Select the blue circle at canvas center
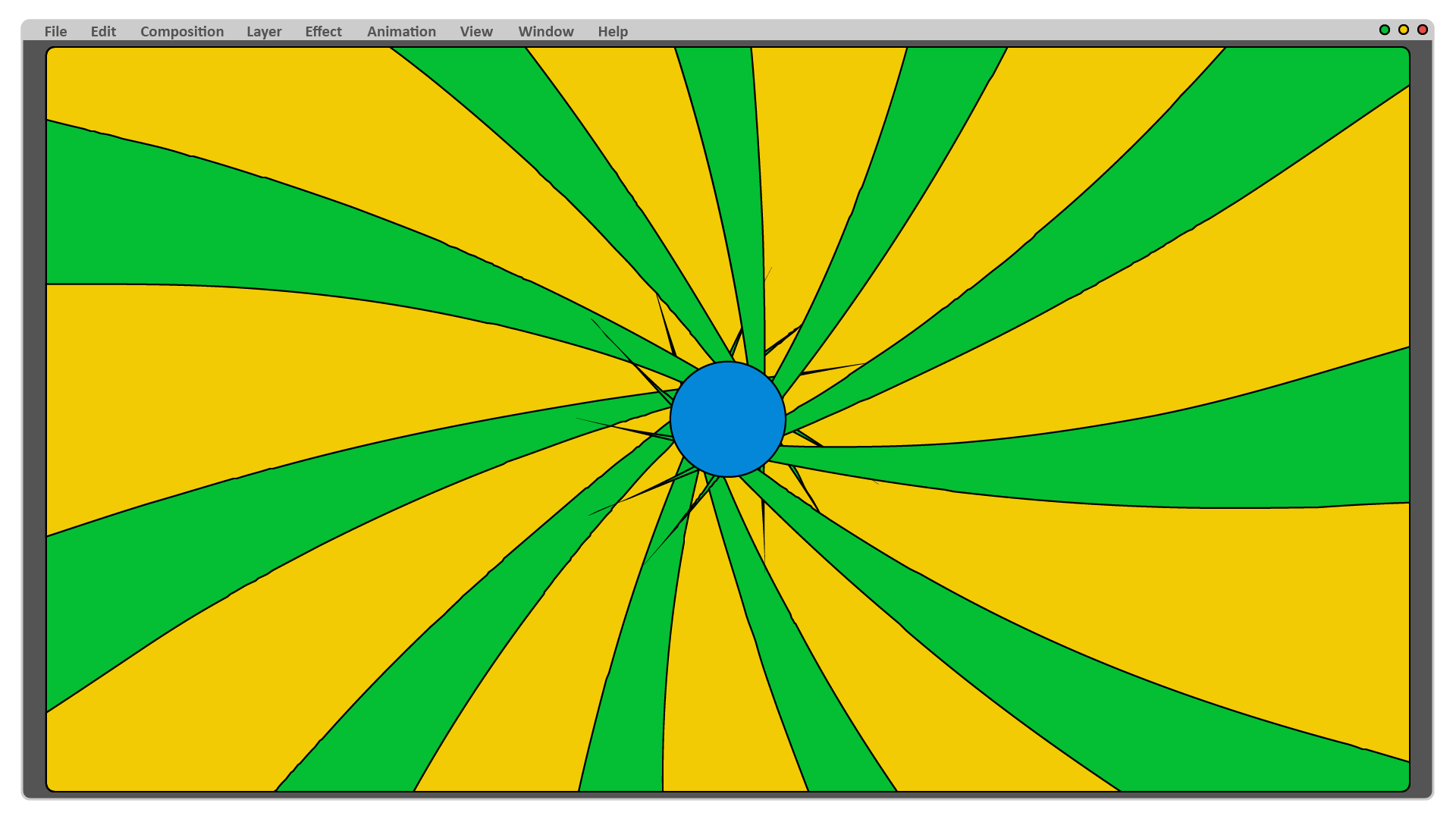The width and height of the screenshot is (1456, 819). 728,419
